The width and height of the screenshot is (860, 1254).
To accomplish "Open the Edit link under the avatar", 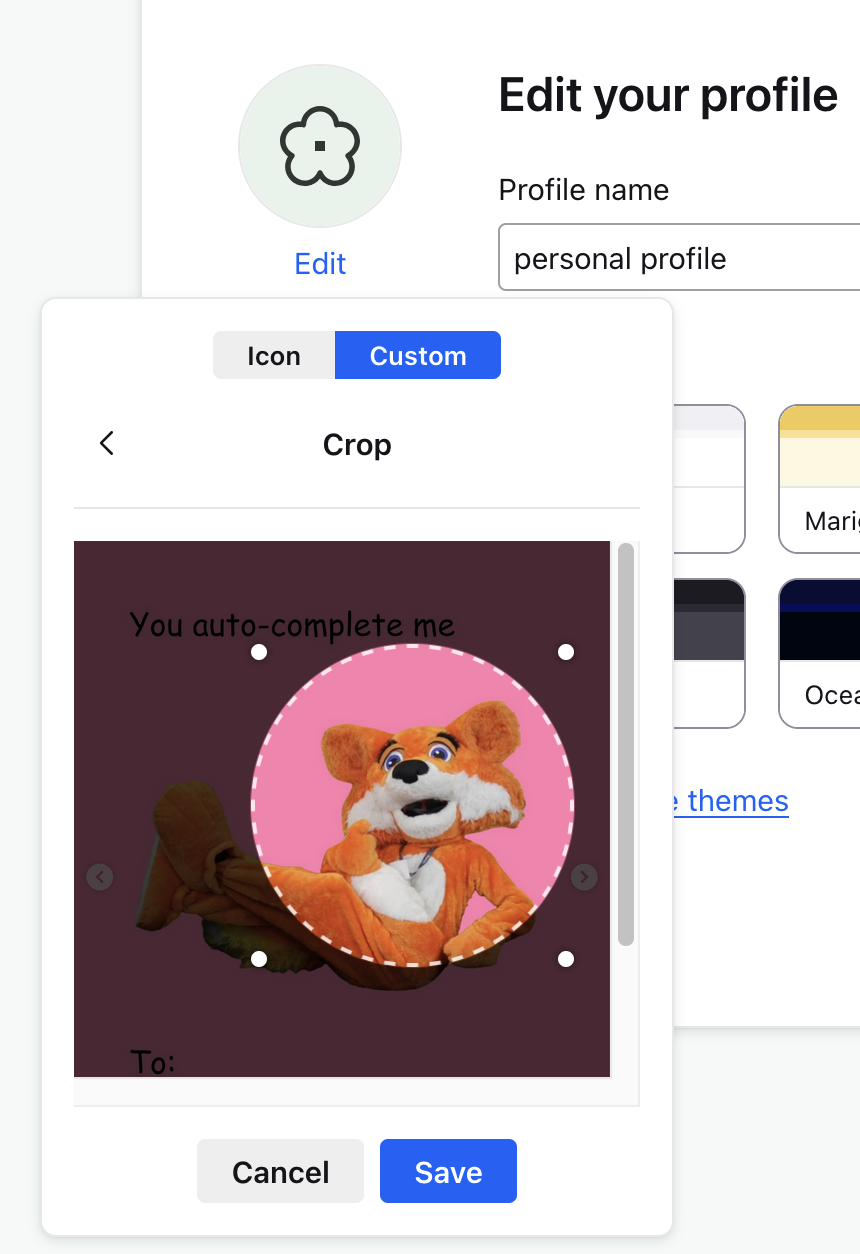I will coord(320,264).
